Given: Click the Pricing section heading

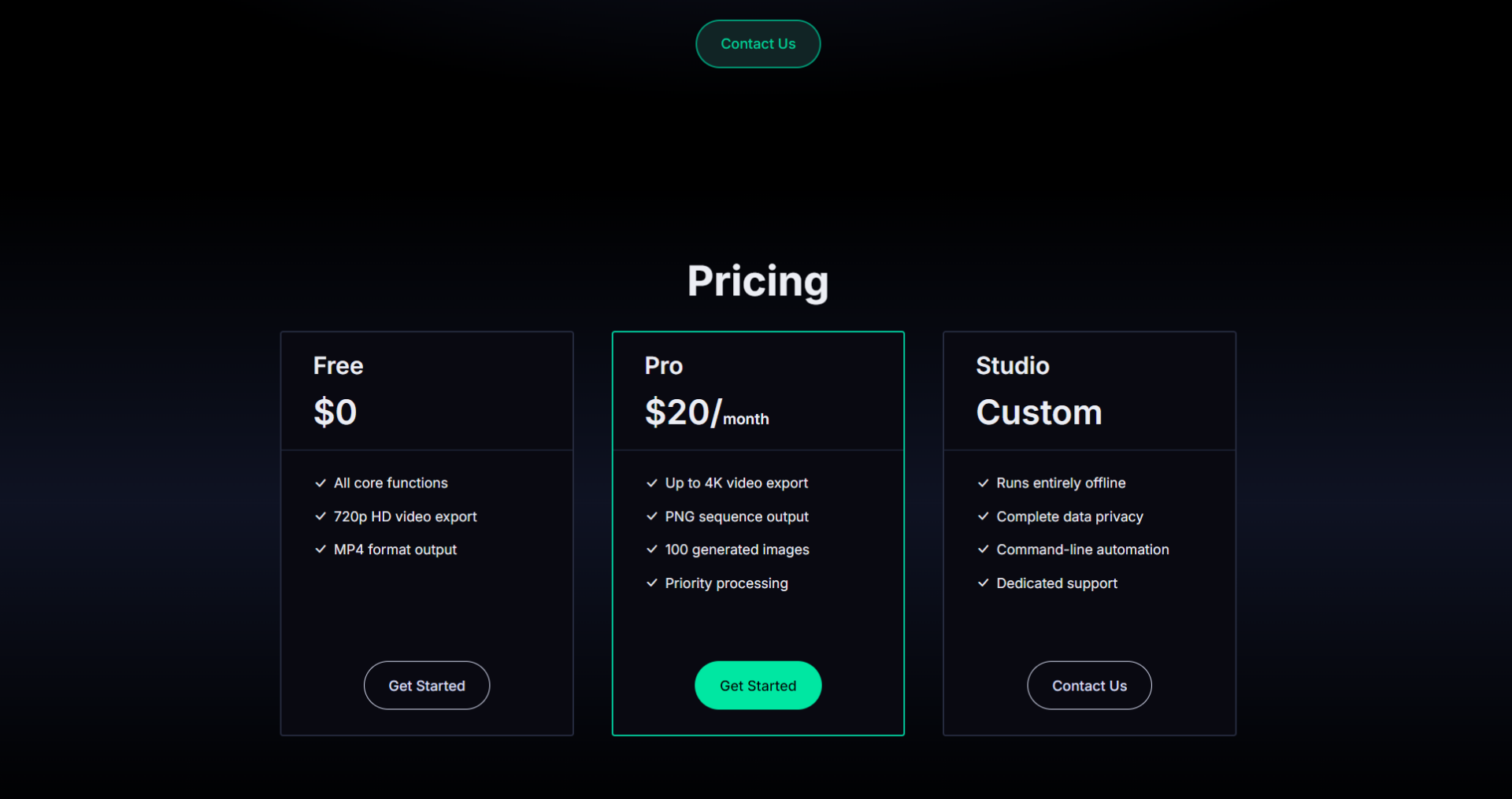Looking at the screenshot, I should click(x=758, y=281).
